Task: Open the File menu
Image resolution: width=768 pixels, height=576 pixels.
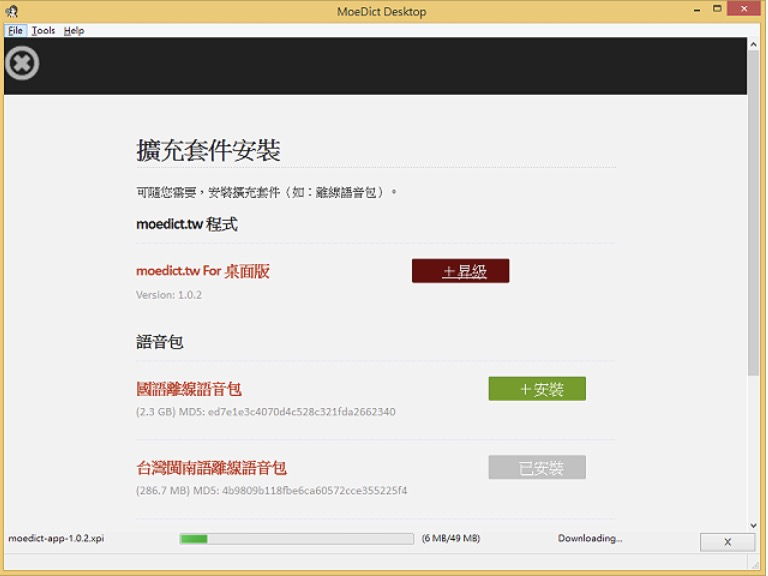Action: click(15, 30)
